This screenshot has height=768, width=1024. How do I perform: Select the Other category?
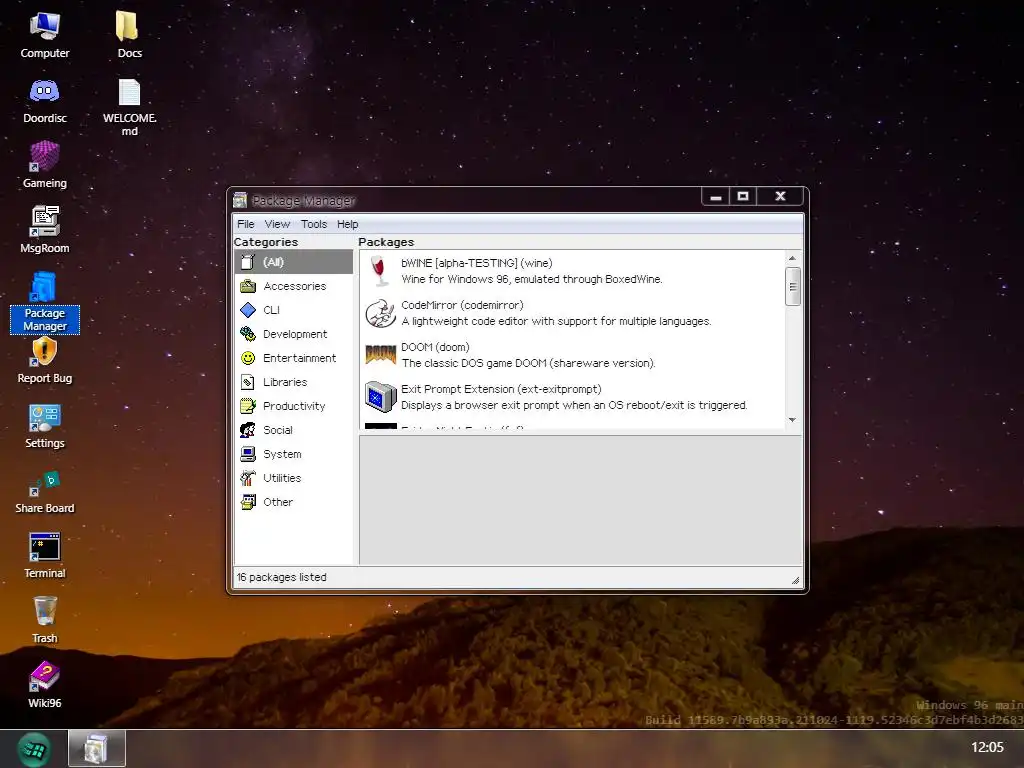[293, 502]
